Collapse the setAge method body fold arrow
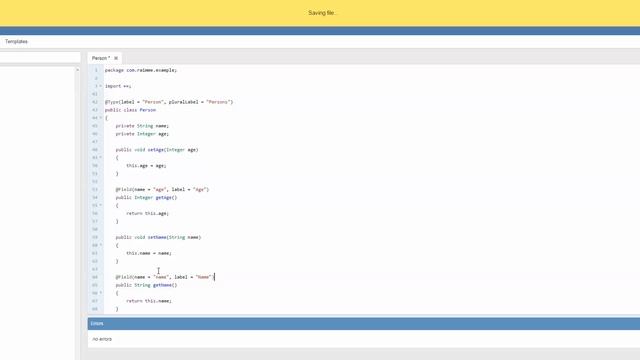The width and height of the screenshot is (640, 360). [101, 158]
